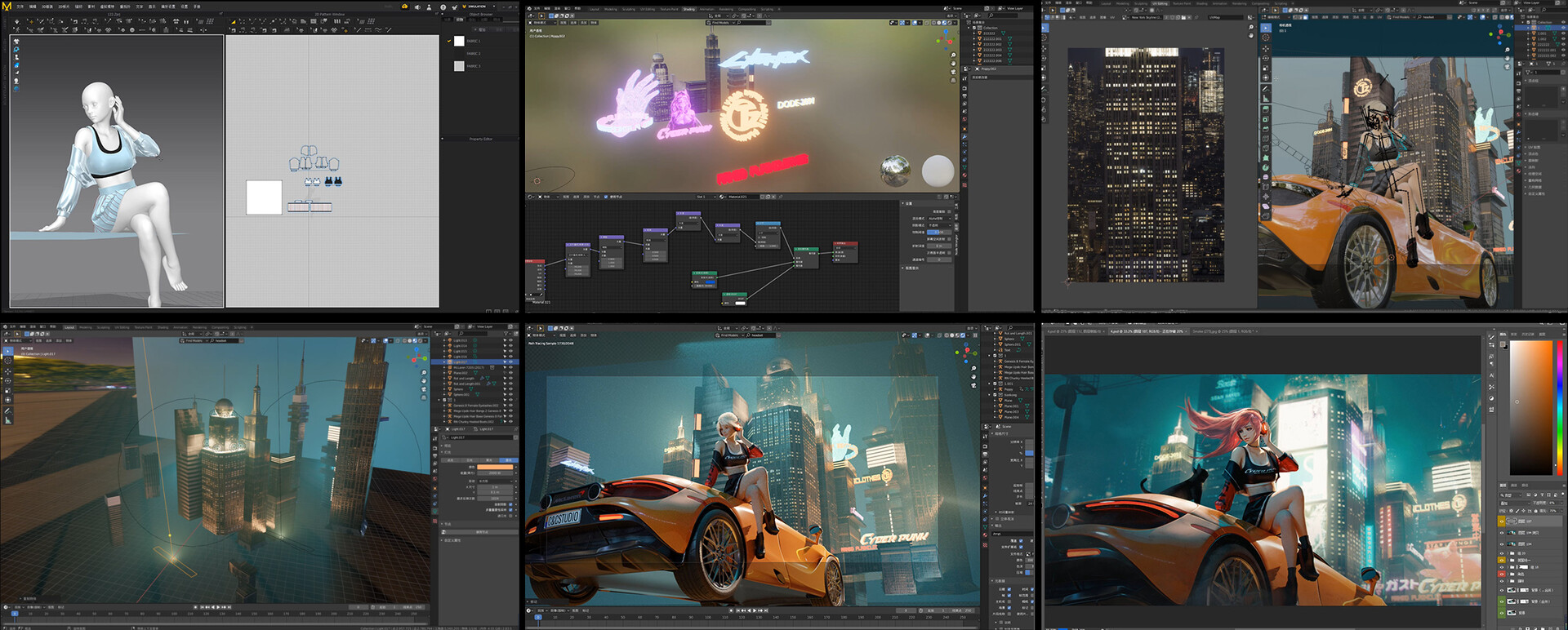1568x630 pixels.
Task: Hide layer 107 in Photoshop Layers panel
Action: pyautogui.click(x=1502, y=521)
